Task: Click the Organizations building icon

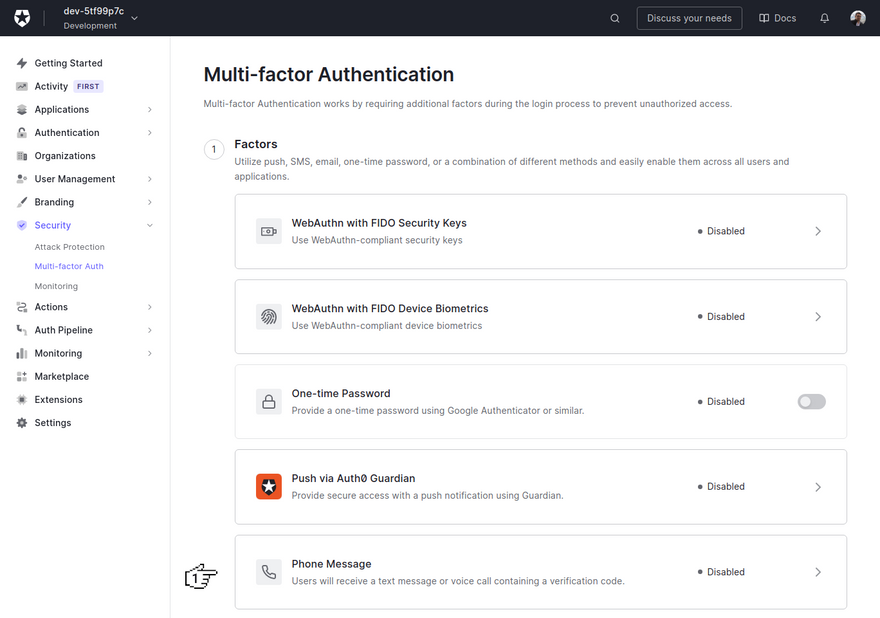Action: [22, 155]
